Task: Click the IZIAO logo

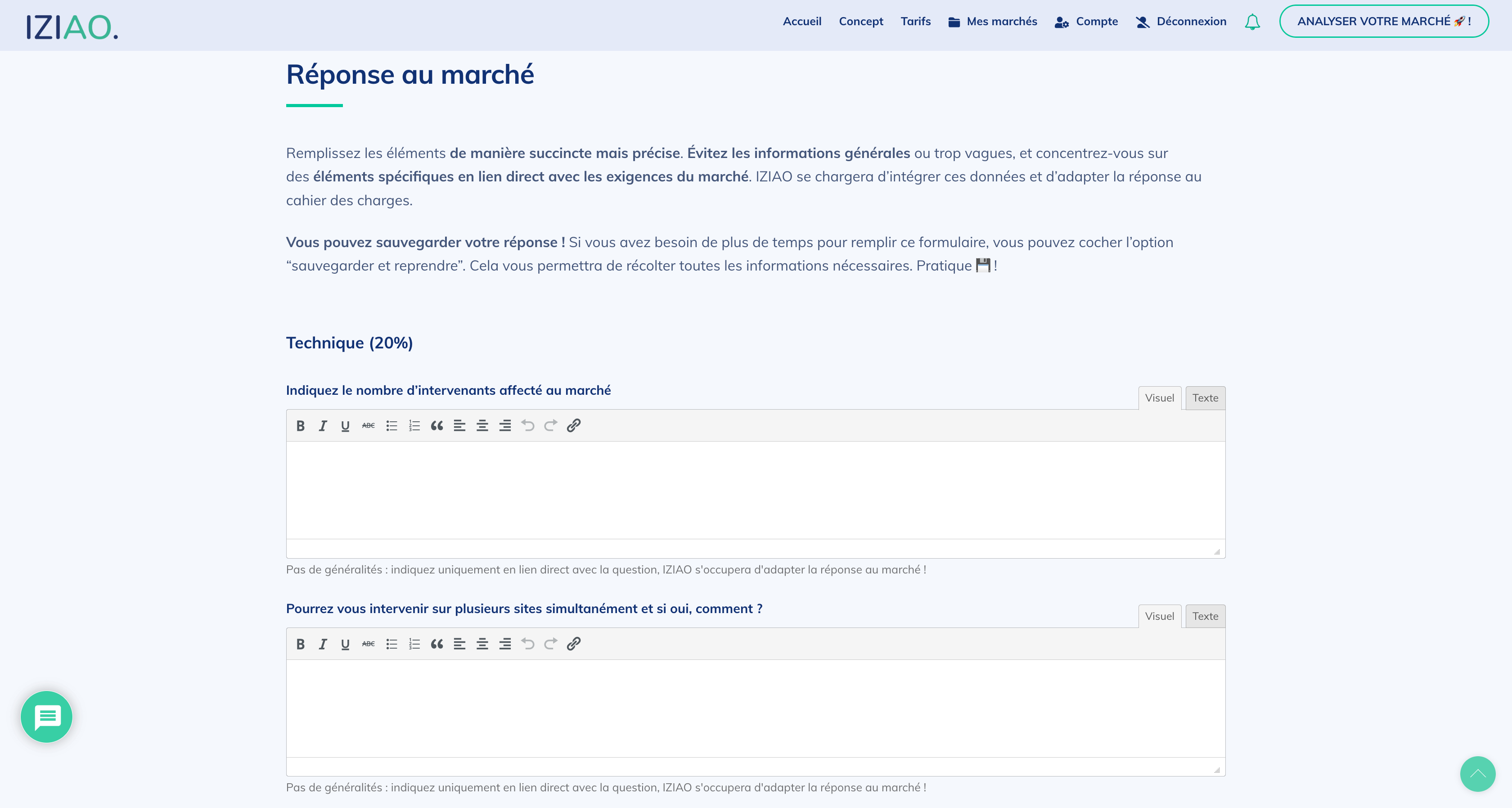Action: 72,27
